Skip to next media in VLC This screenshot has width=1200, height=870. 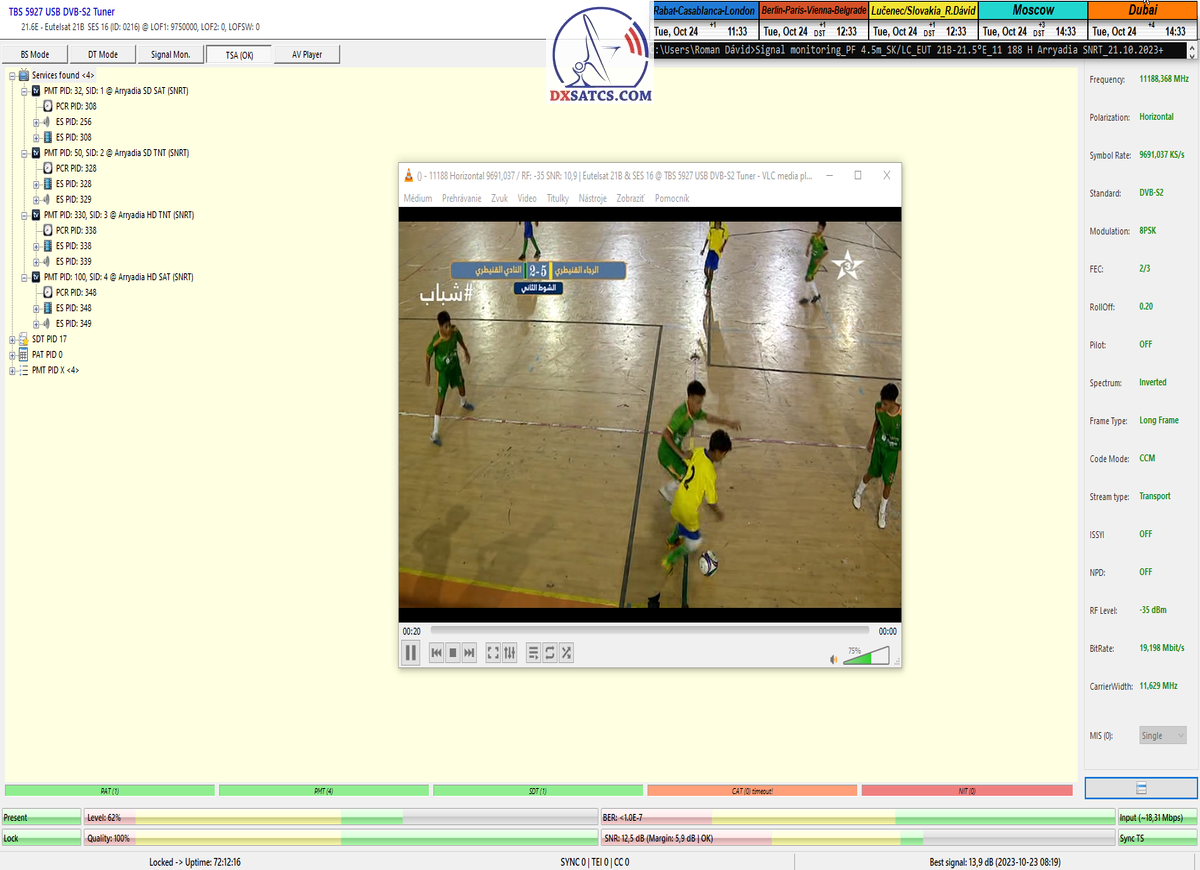469,653
